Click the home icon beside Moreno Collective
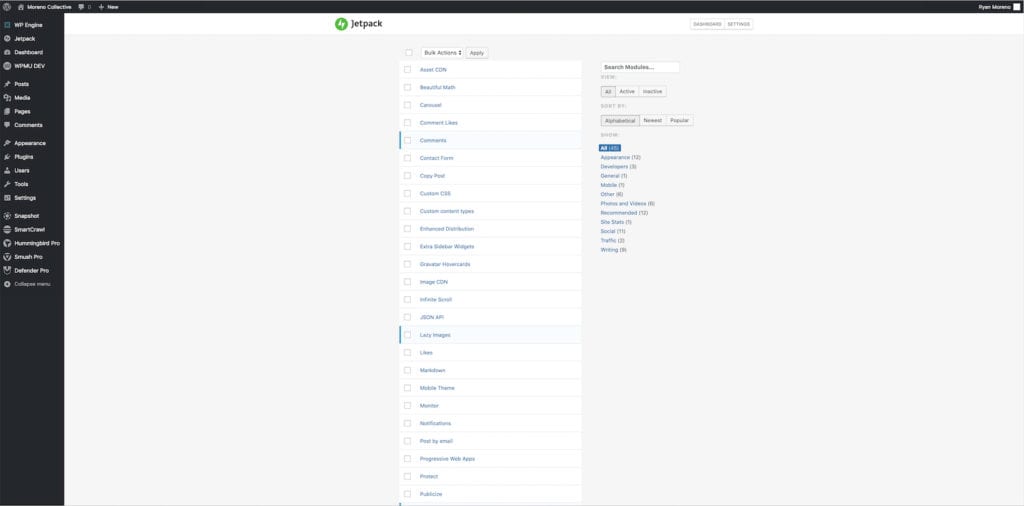 click(21, 7)
